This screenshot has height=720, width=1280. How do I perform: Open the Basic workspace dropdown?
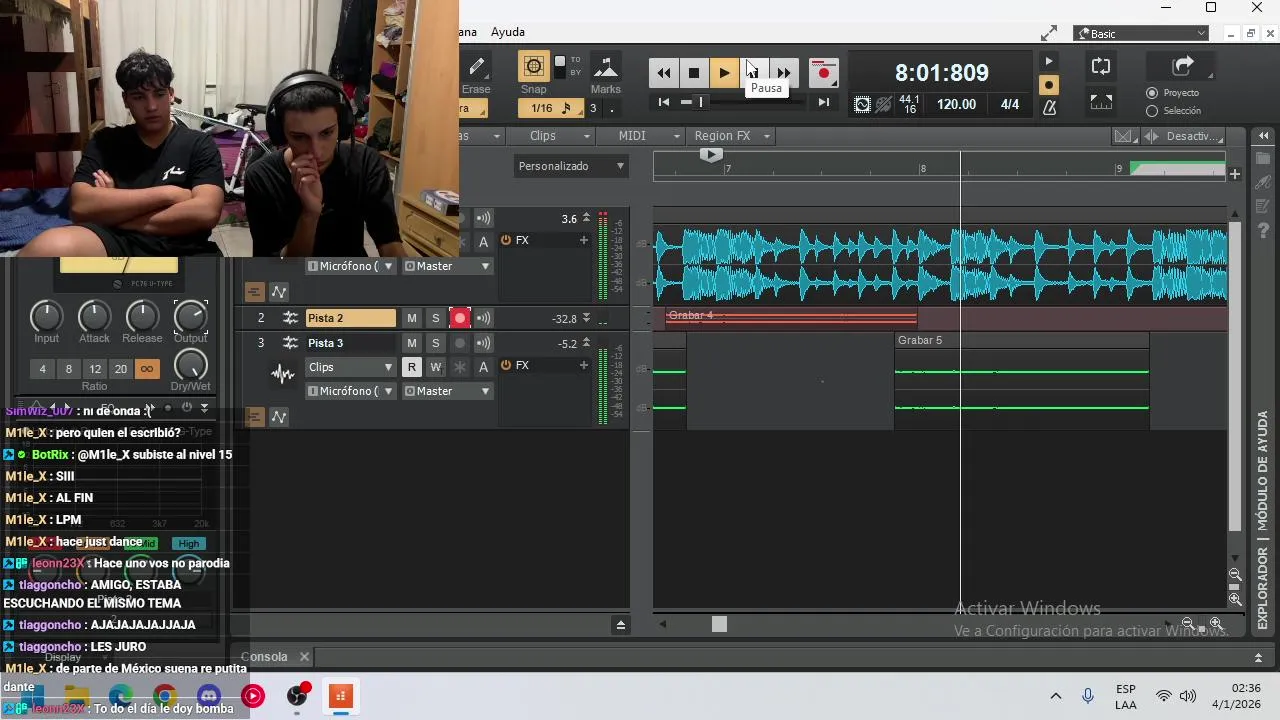1142,34
